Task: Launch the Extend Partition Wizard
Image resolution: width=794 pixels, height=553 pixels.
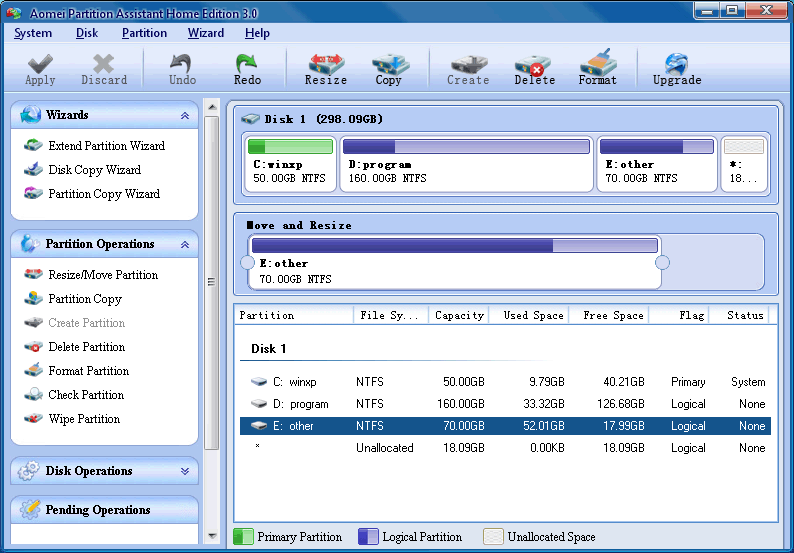Action: 106,146
